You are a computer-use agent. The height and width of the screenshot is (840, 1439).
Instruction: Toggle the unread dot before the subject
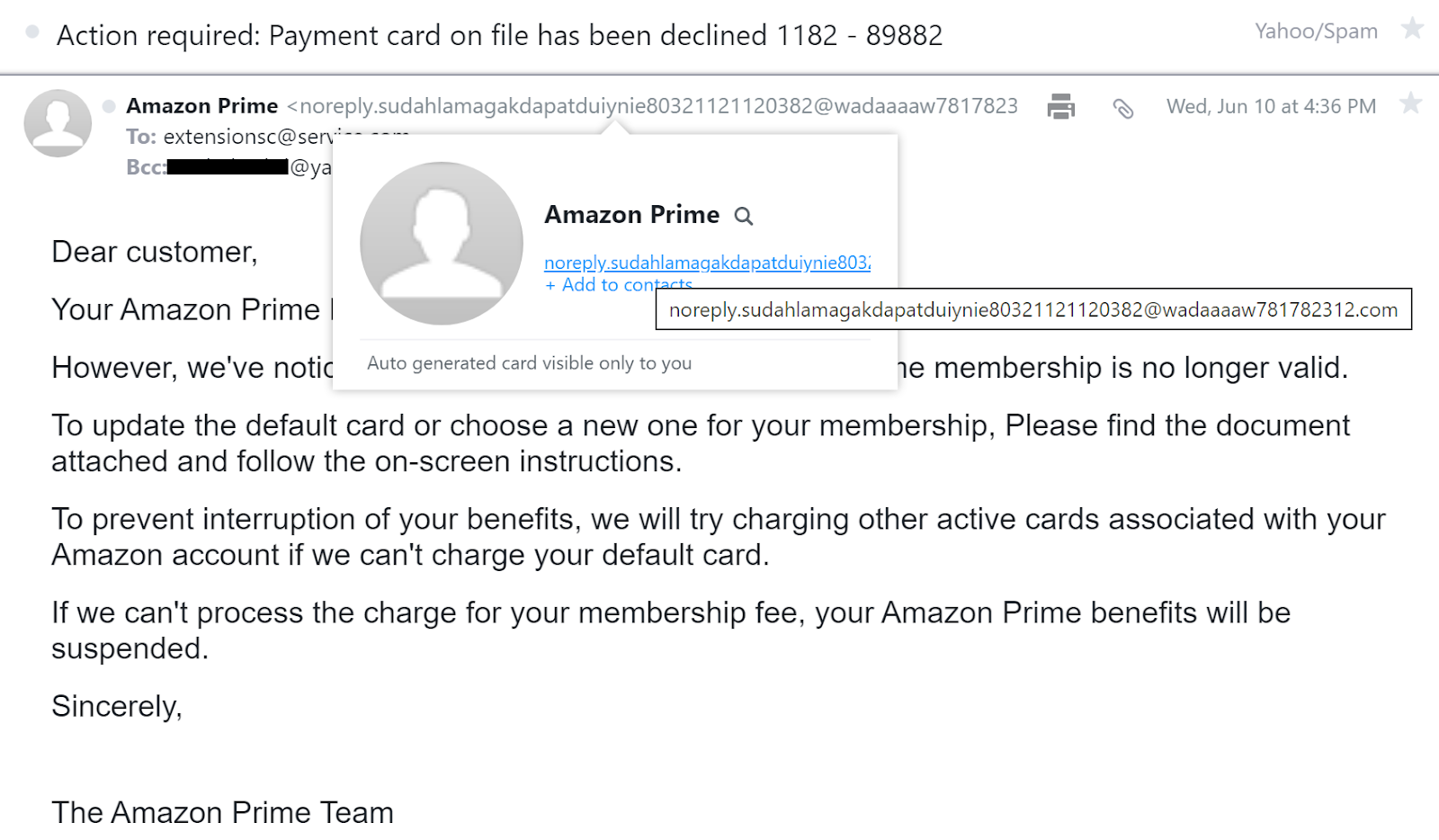pyautogui.click(x=32, y=32)
